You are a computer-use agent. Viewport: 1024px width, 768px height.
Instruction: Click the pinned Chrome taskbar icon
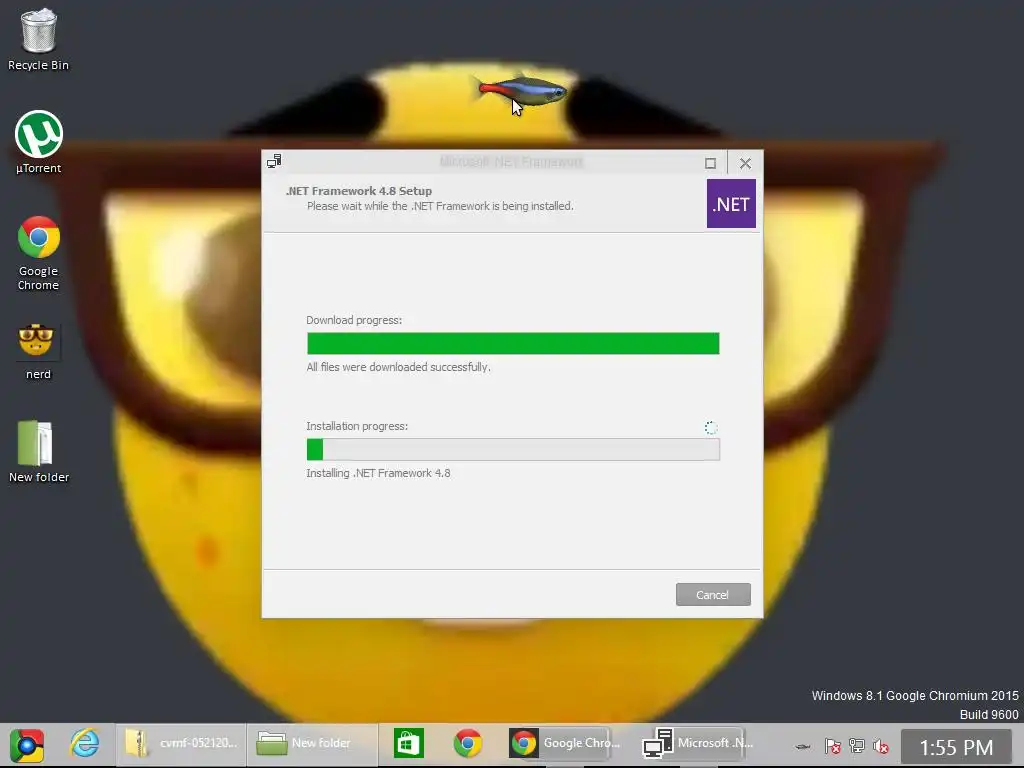pyautogui.click(x=468, y=744)
